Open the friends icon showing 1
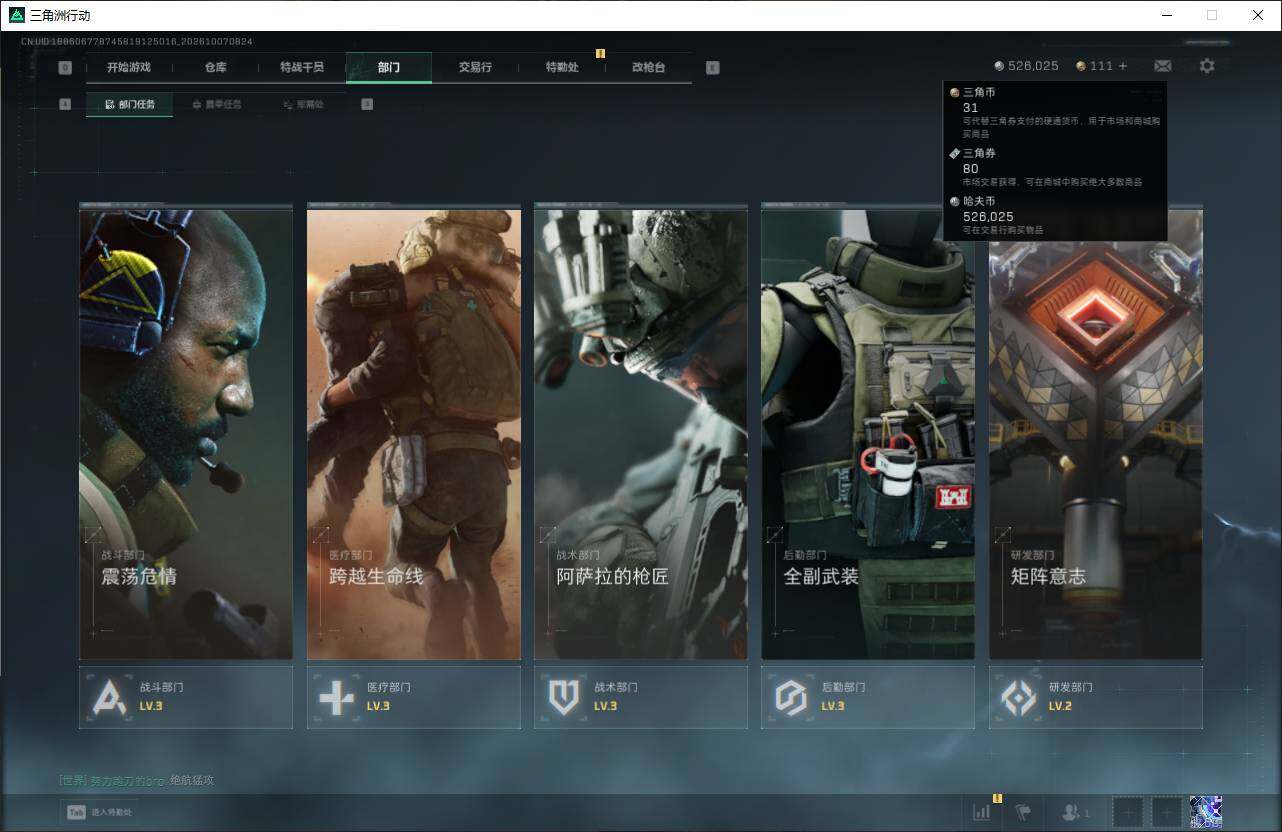This screenshot has width=1282, height=832. pyautogui.click(x=1076, y=813)
